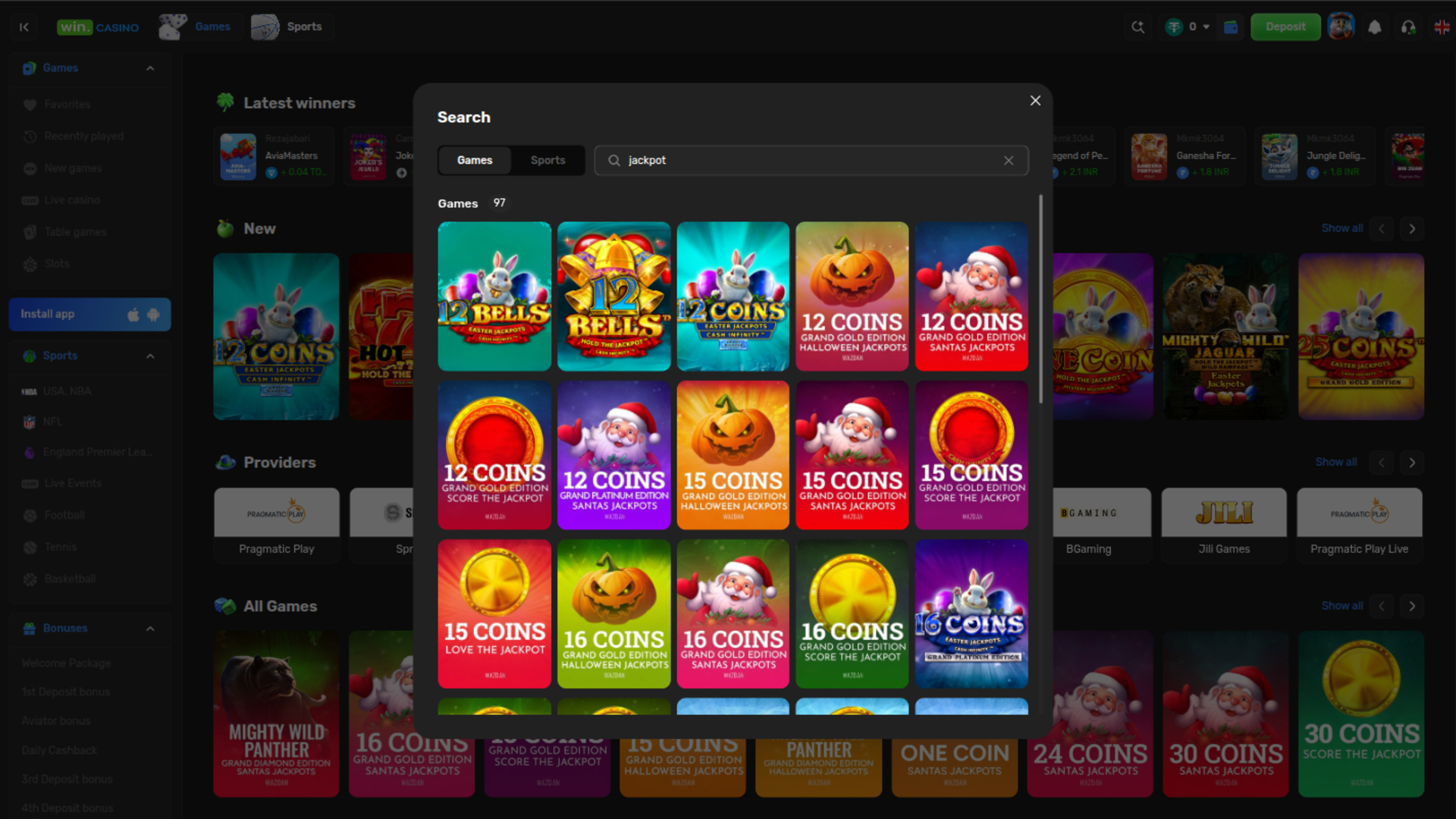
Task: Select Slots in the Games sidebar
Action: (x=59, y=263)
